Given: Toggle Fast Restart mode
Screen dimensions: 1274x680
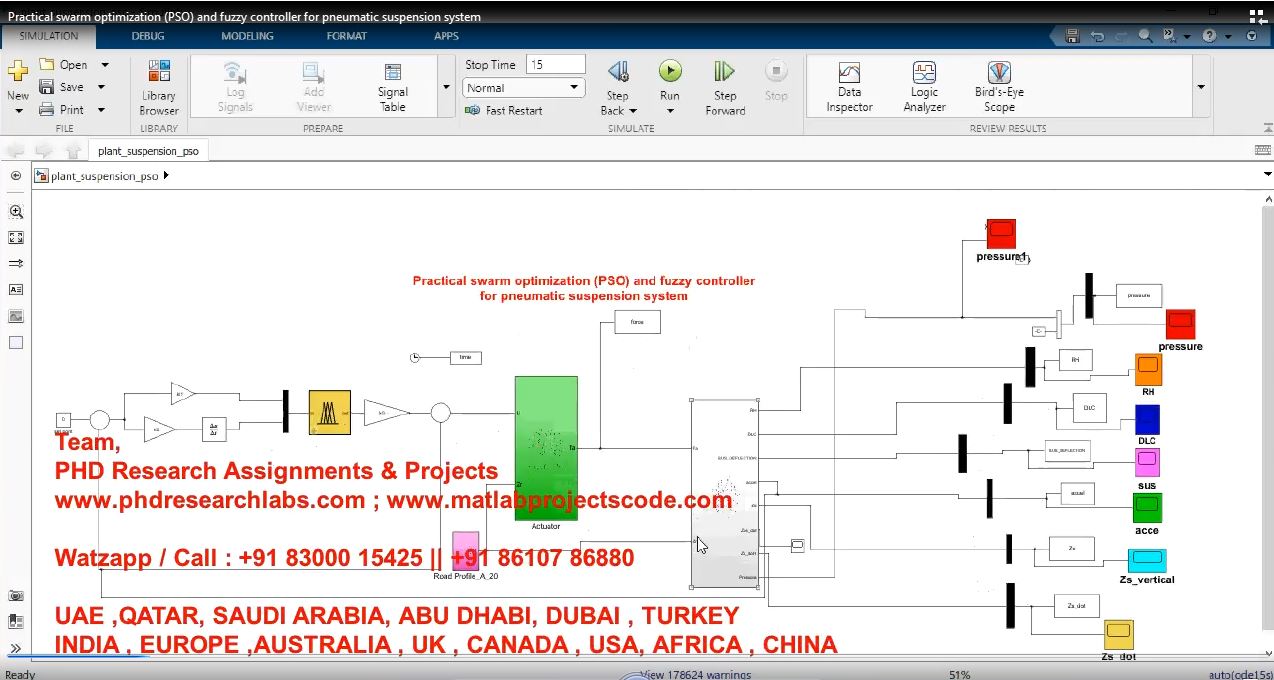Looking at the screenshot, I should [504, 110].
